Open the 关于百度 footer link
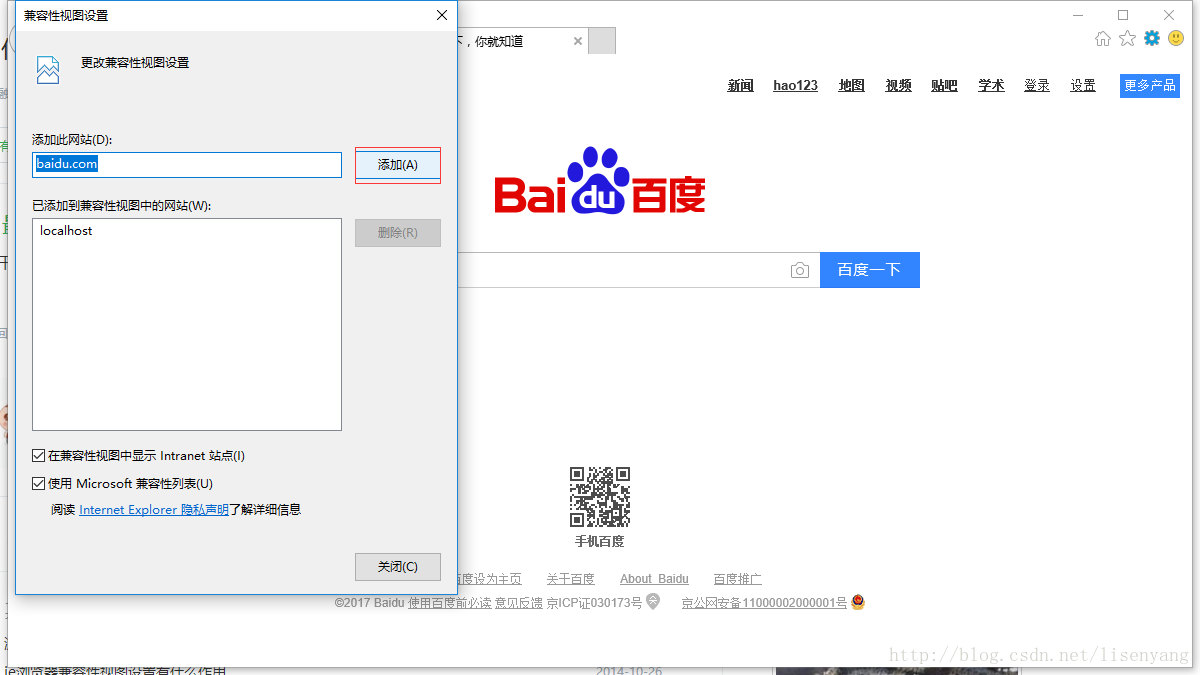Viewport: 1200px width, 675px height. 570,579
